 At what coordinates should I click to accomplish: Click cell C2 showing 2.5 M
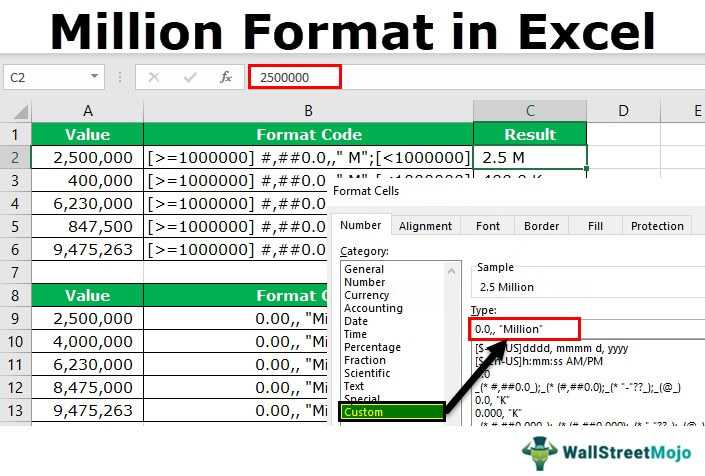(530, 157)
